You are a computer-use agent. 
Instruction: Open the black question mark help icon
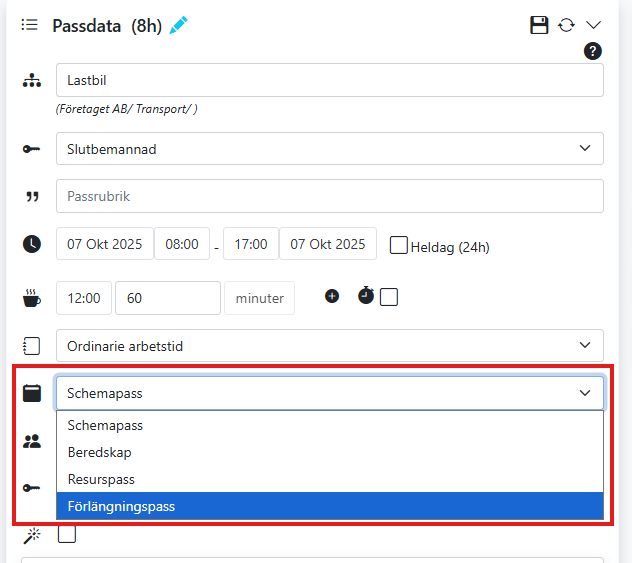[593, 52]
